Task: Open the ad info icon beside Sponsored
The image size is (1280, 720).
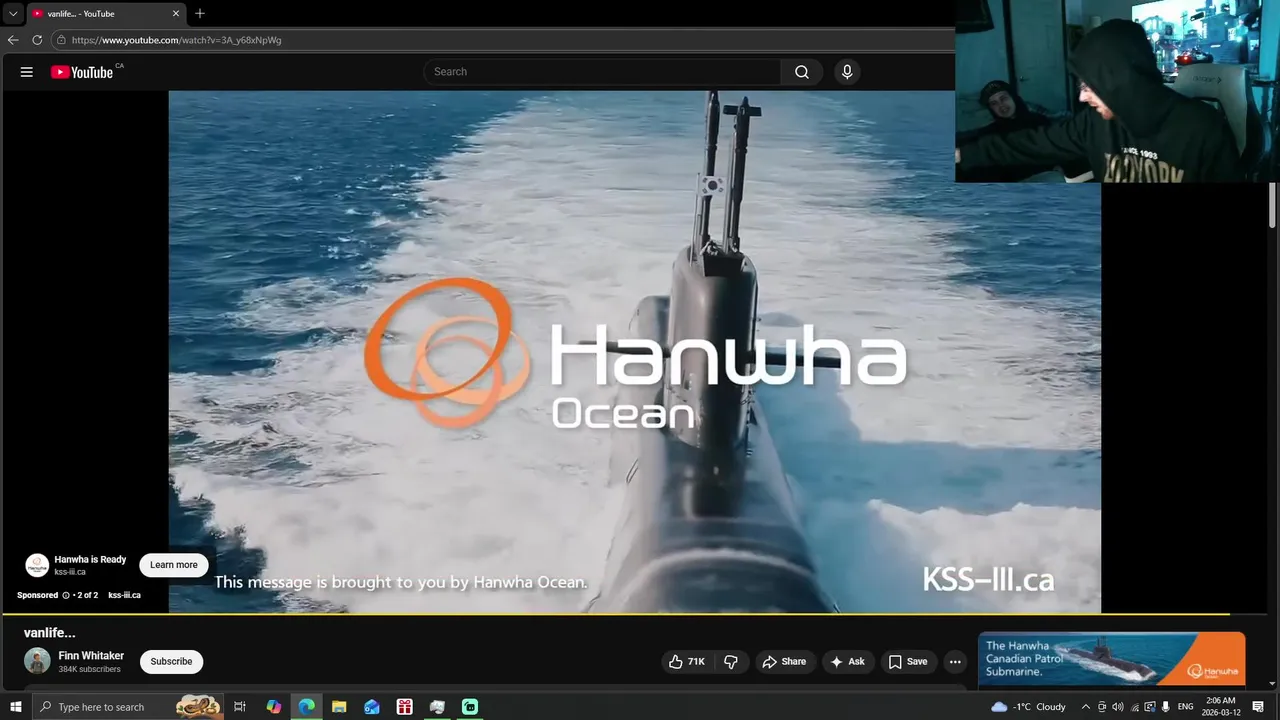Action: [x=66, y=595]
